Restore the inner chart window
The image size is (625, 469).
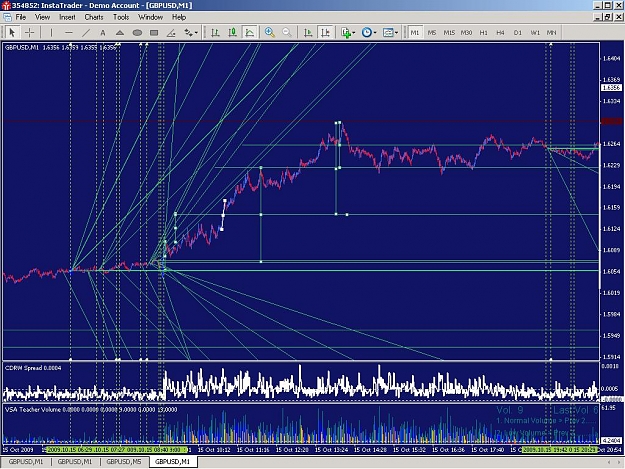pos(607,17)
